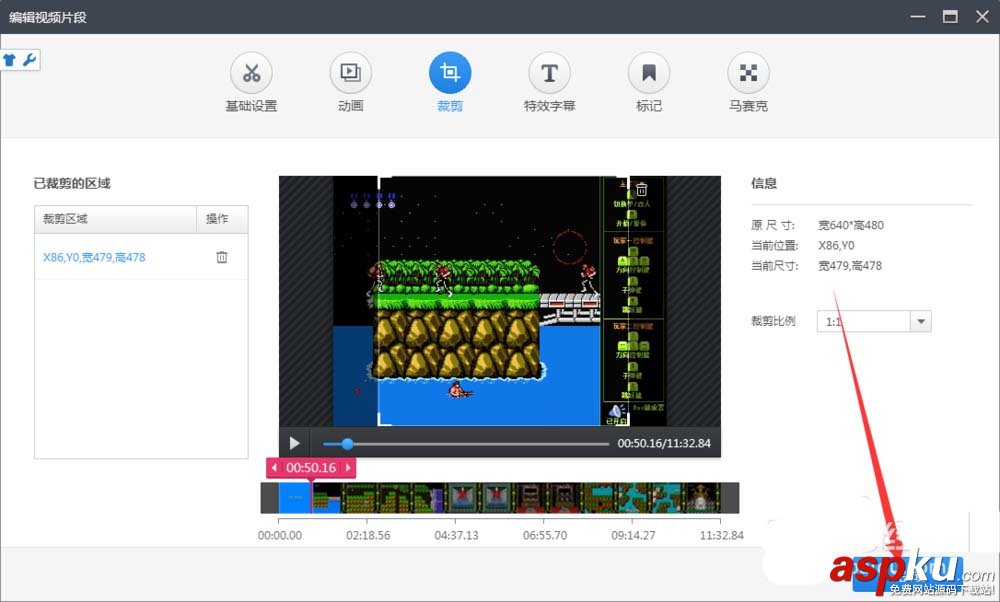Open the 基础设置 basic settings tool
Screen dimensions: 1000x602
pos(251,71)
